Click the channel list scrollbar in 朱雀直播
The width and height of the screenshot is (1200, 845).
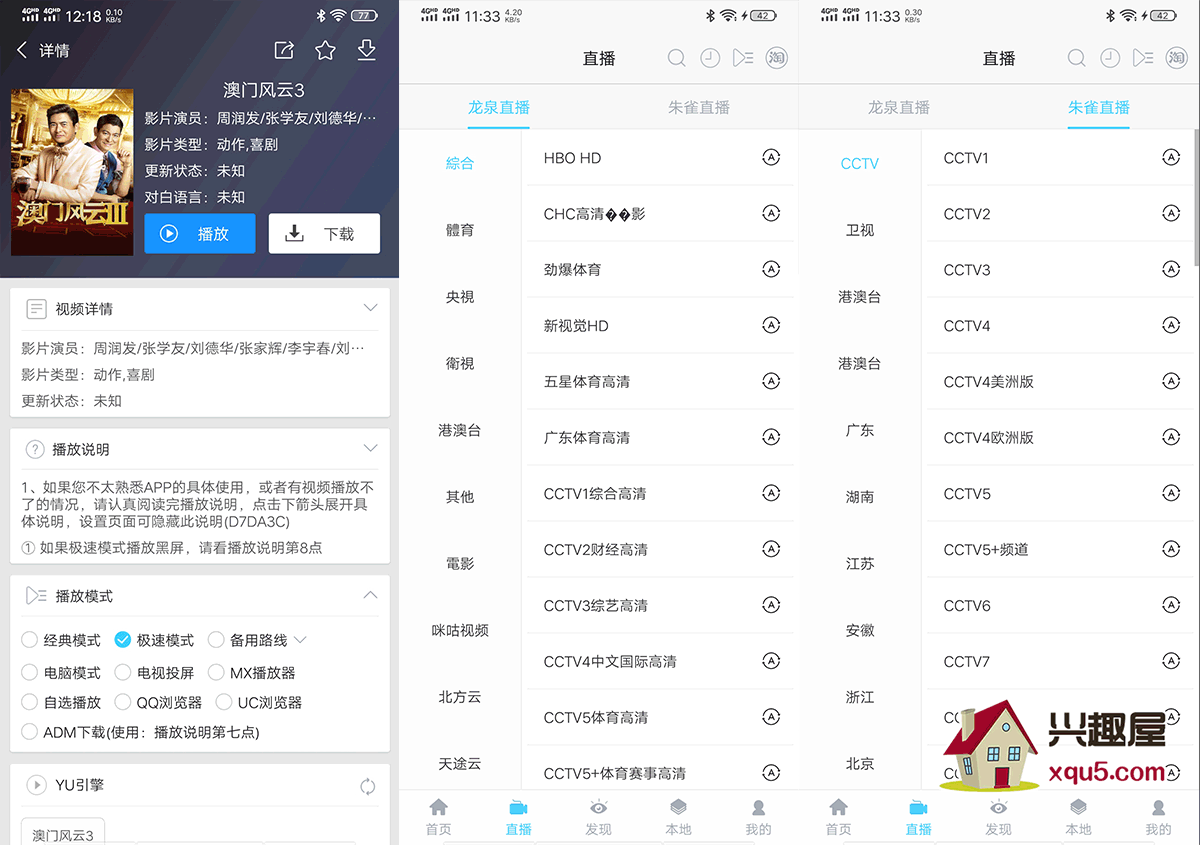pos(1196,197)
